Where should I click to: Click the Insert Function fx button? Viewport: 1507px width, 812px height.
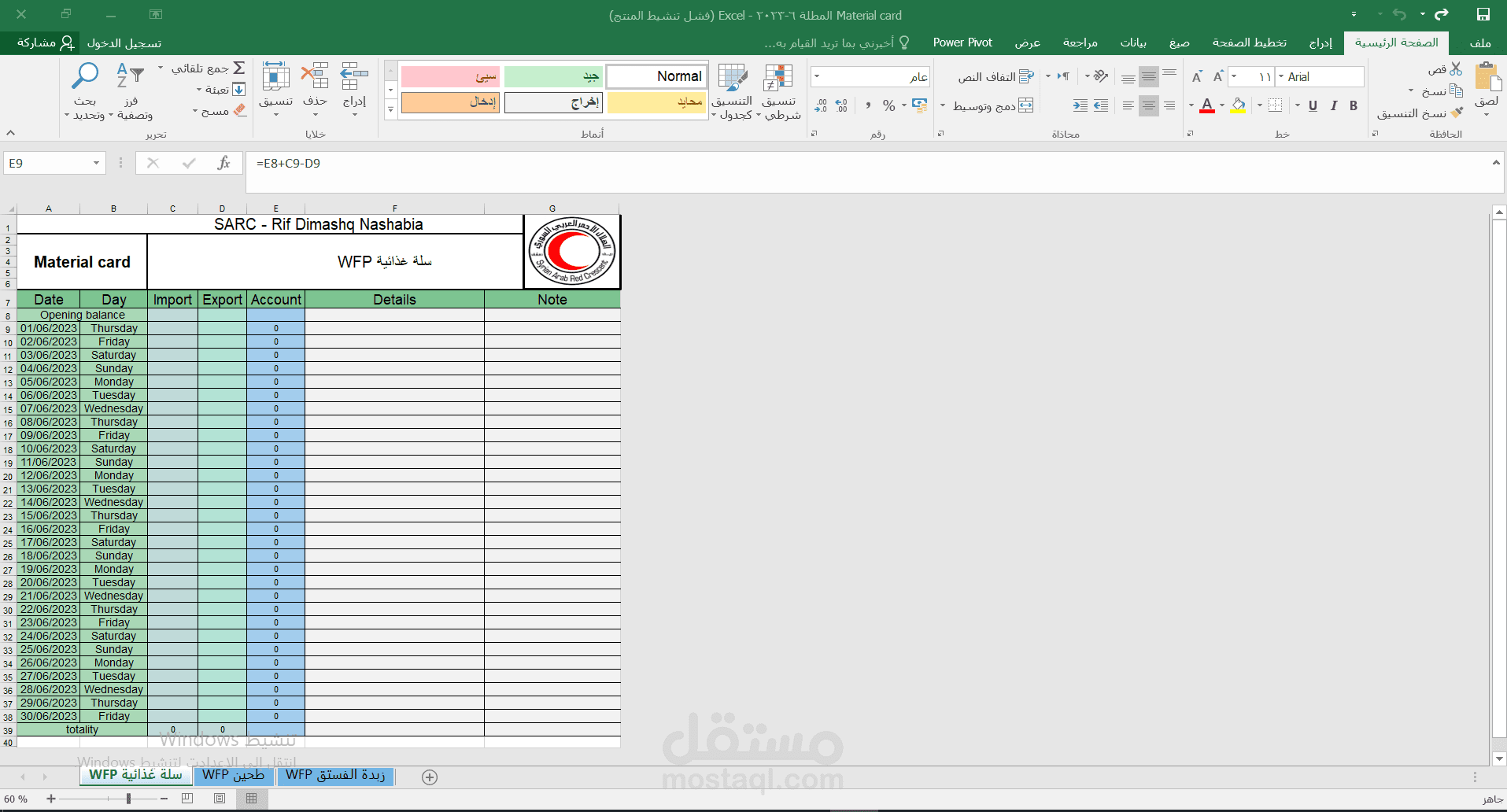coord(224,163)
